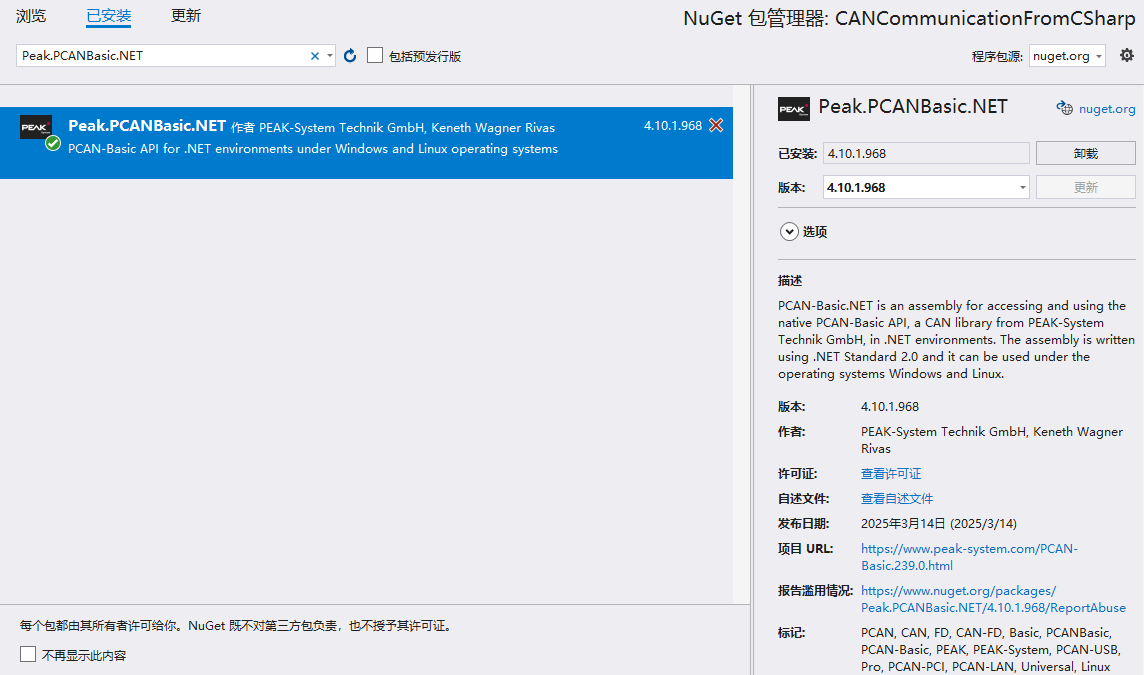Screen dimensions: 1144x675
Task: Click the refresh icon next to search
Action: 350,55
